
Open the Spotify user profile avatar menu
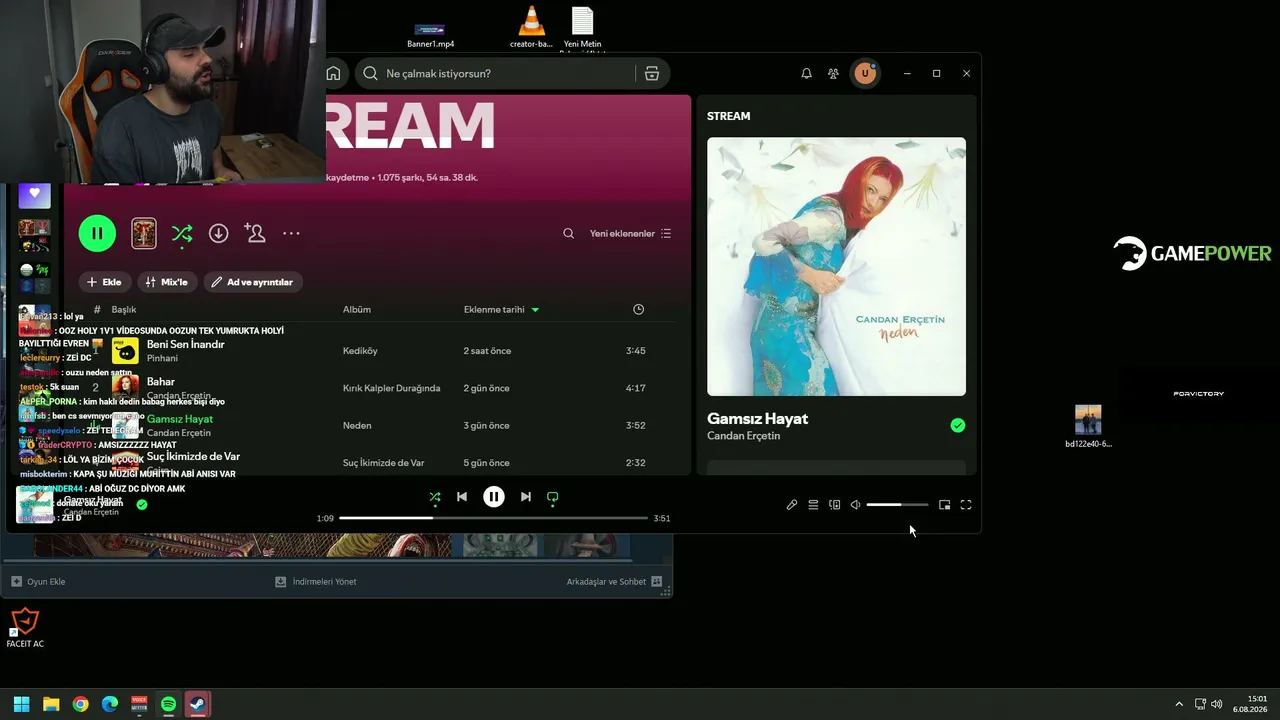tap(865, 73)
